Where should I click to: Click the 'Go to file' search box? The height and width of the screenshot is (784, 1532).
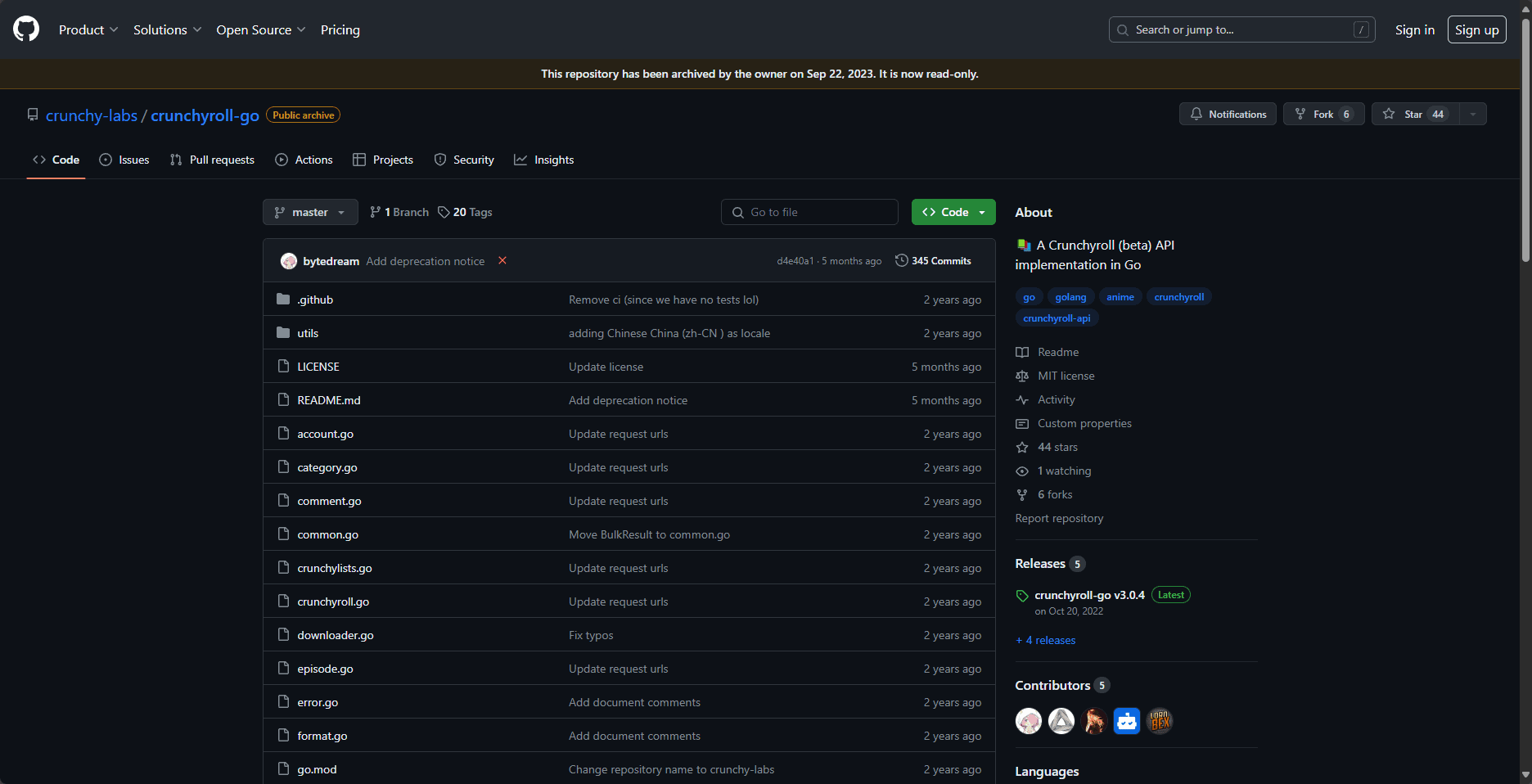click(x=809, y=211)
